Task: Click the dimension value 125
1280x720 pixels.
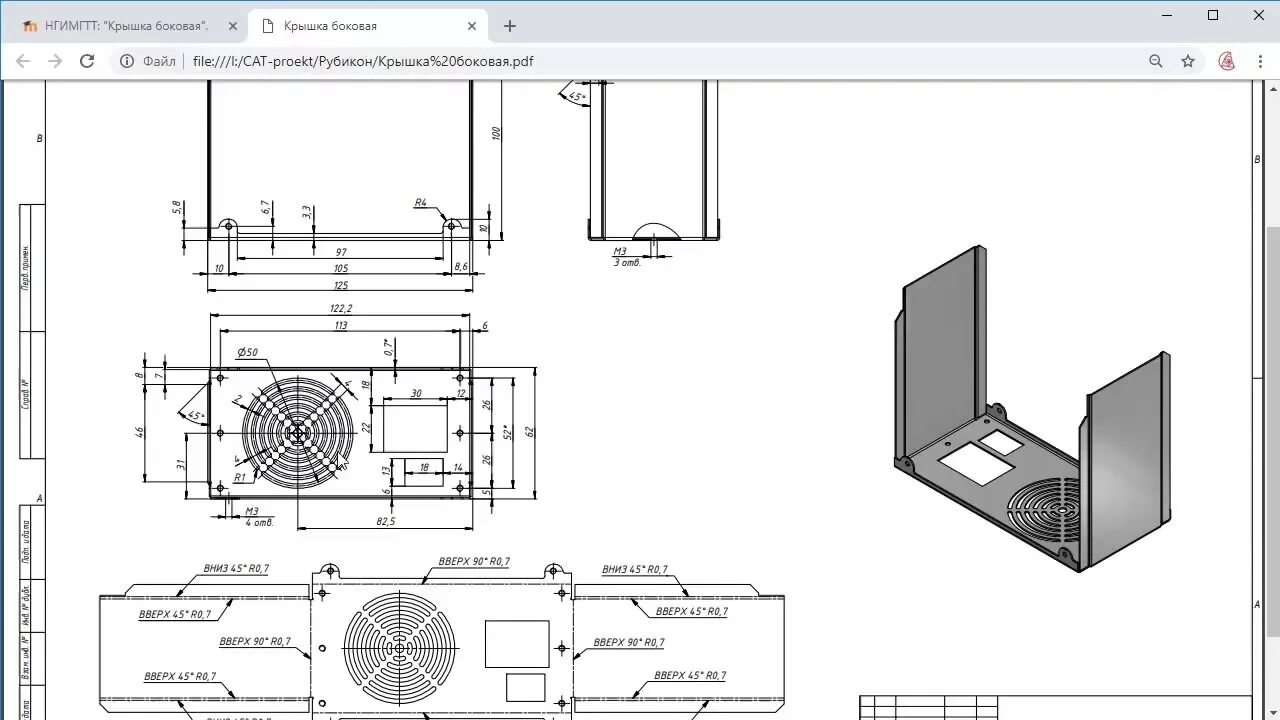Action: [341, 285]
